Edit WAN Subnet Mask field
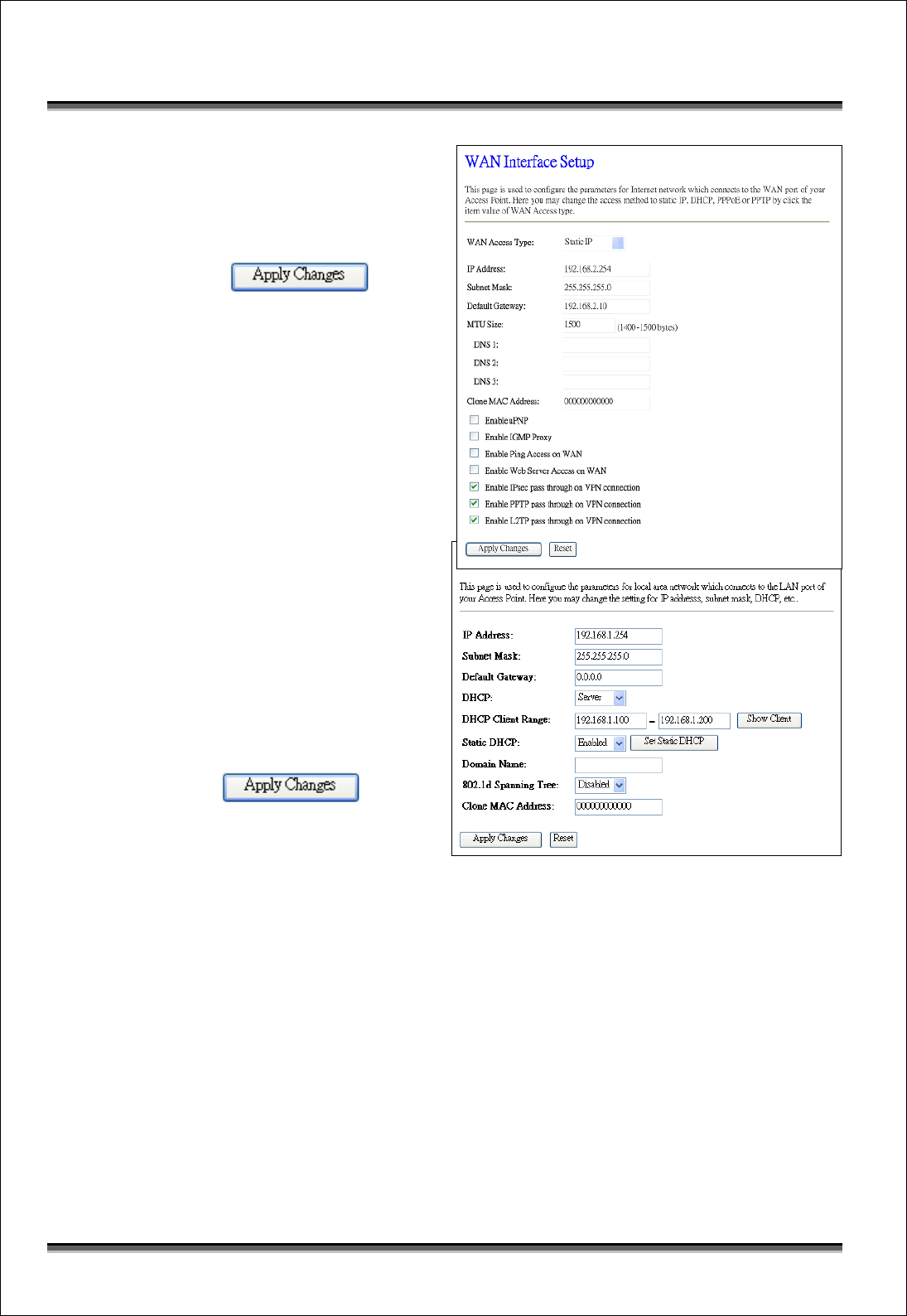Viewport: 907px width, 1316px height. (606, 288)
